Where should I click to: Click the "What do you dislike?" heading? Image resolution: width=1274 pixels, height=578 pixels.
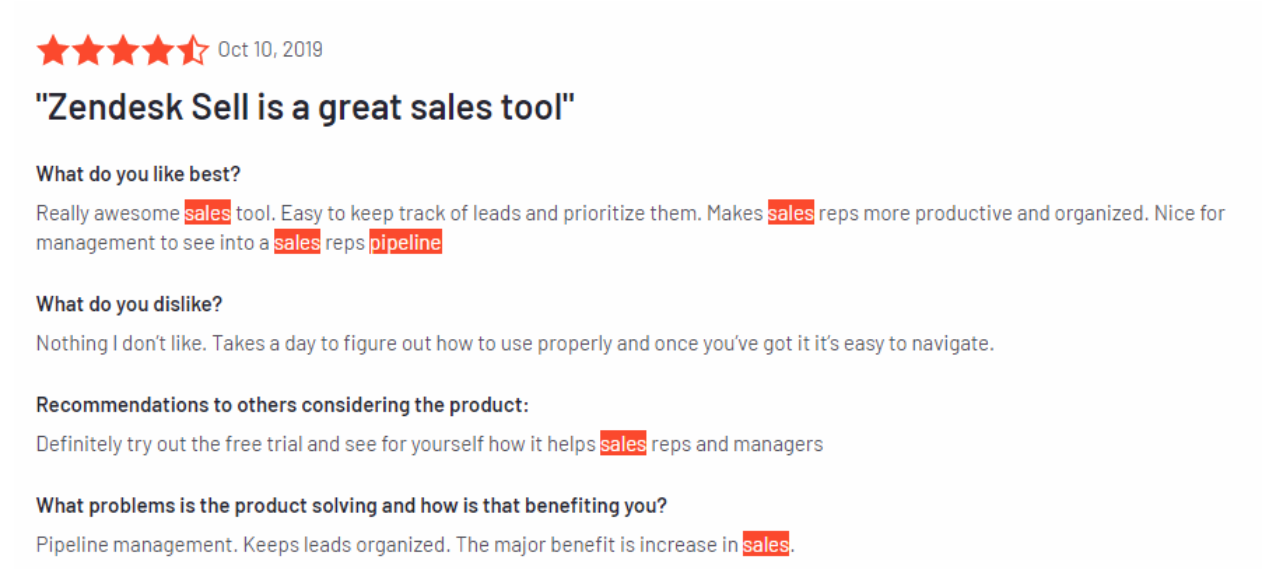point(129,304)
